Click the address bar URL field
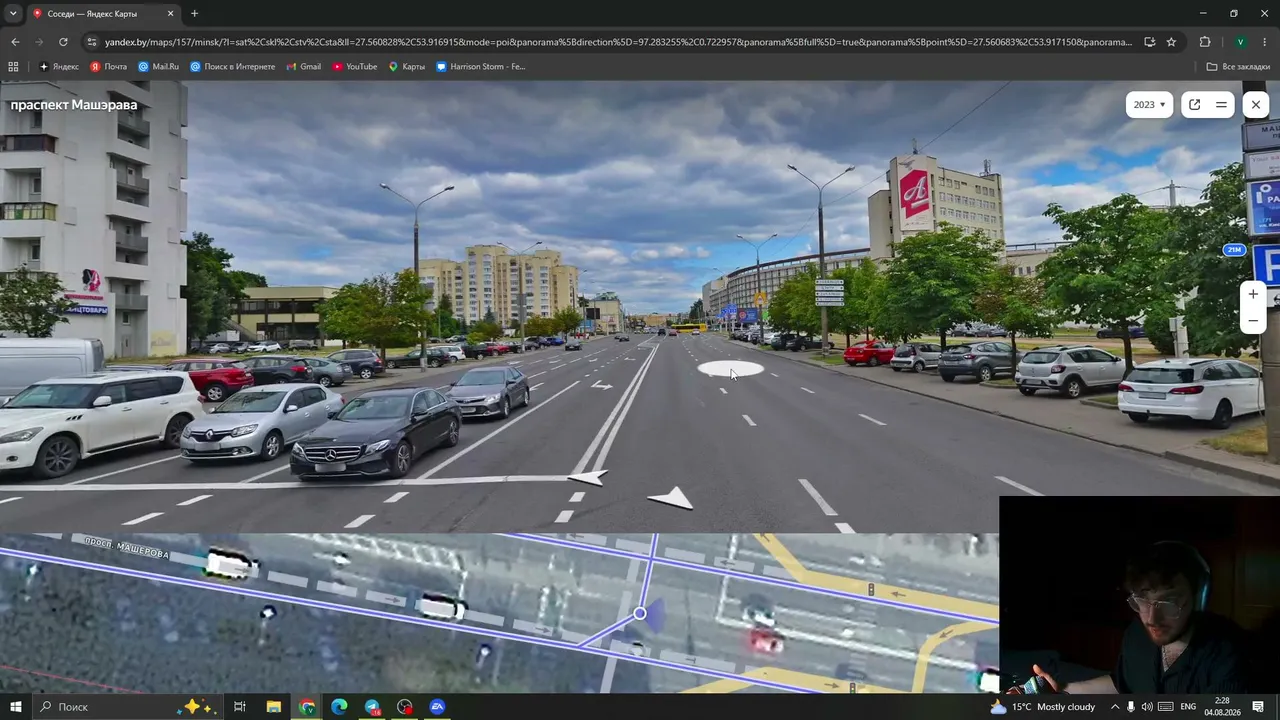1280x720 pixels. tap(618, 42)
